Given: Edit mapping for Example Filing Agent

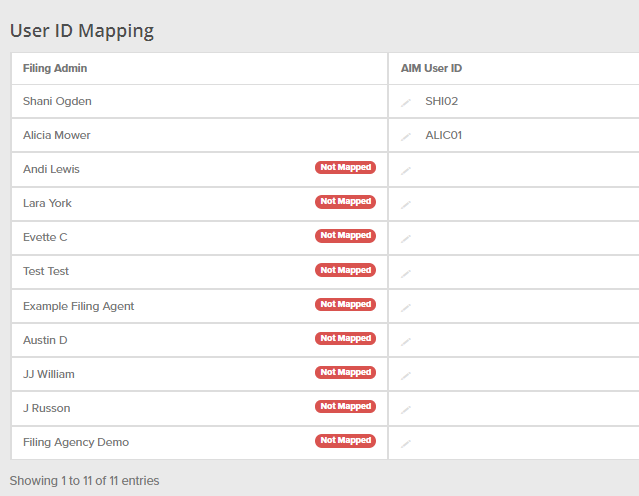Looking at the screenshot, I should (406, 307).
